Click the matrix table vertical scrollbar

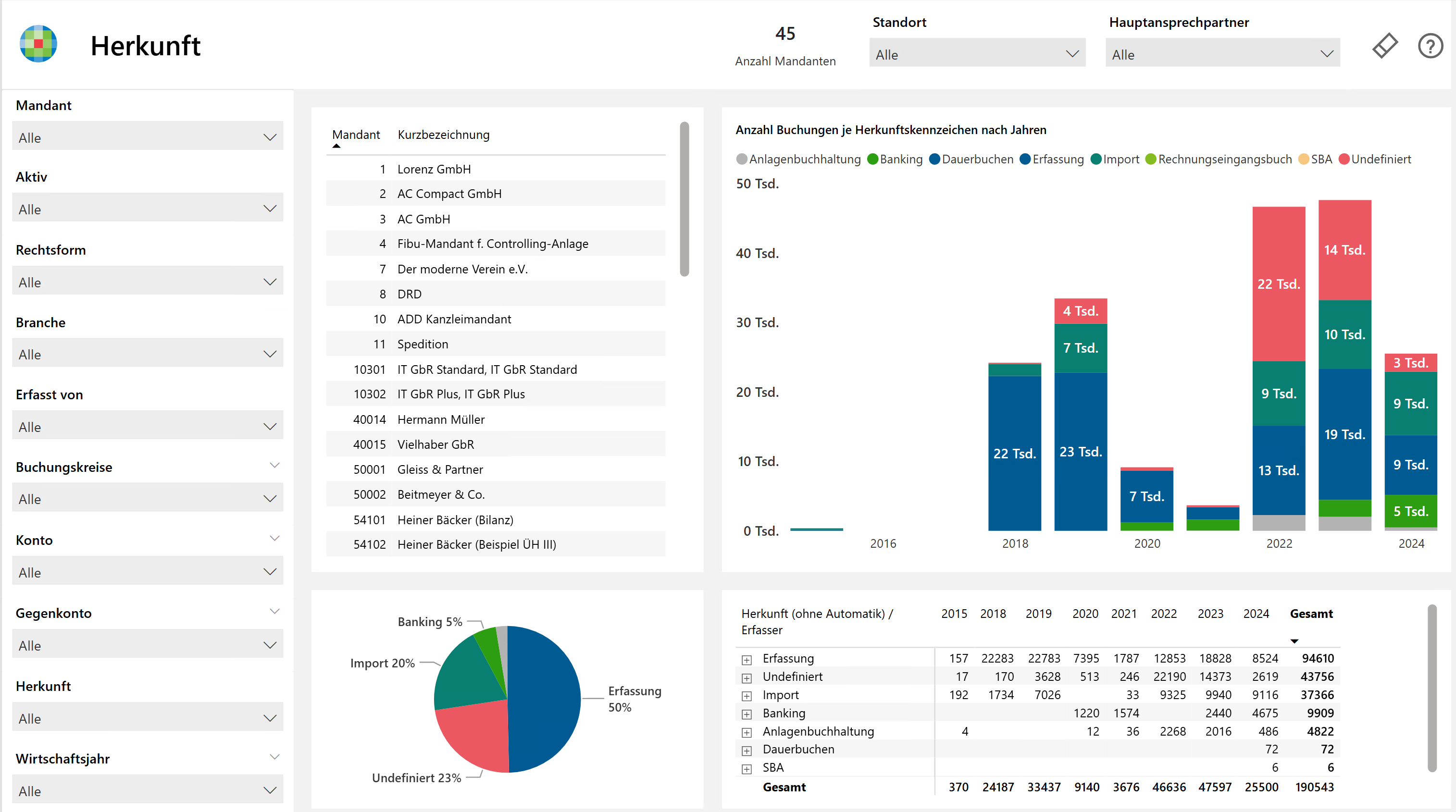coord(1431,688)
